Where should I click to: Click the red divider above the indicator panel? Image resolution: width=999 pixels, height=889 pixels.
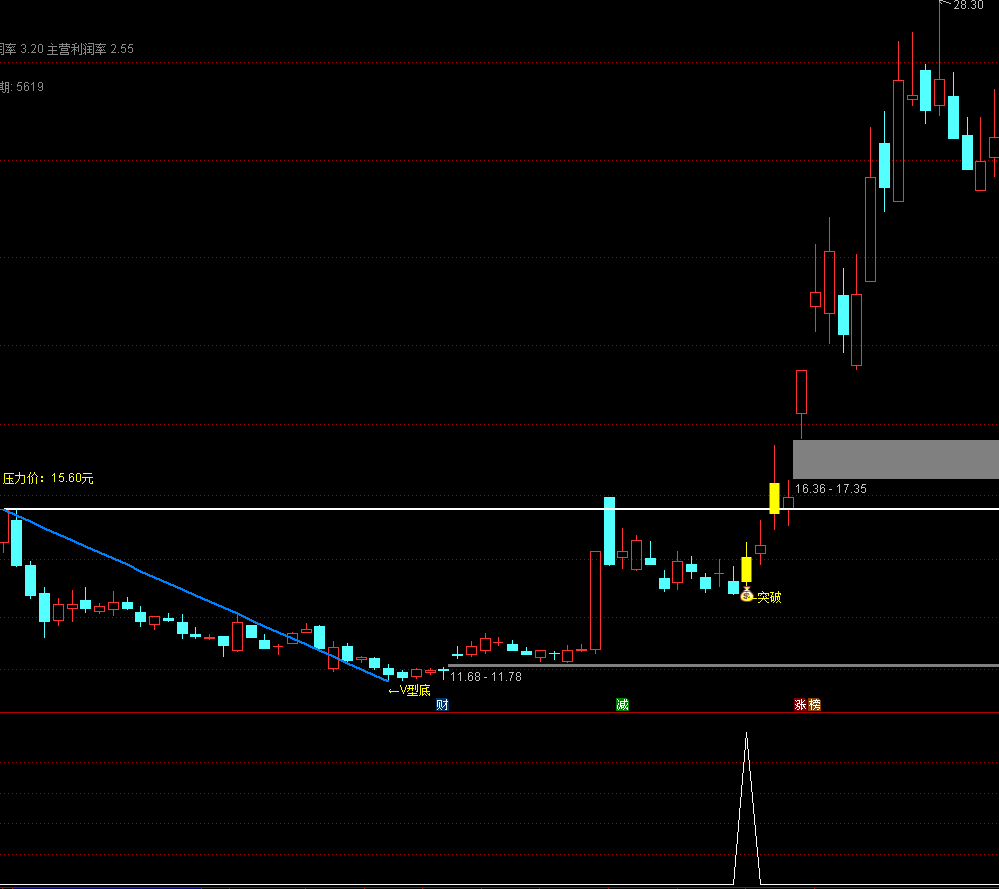coord(300,713)
